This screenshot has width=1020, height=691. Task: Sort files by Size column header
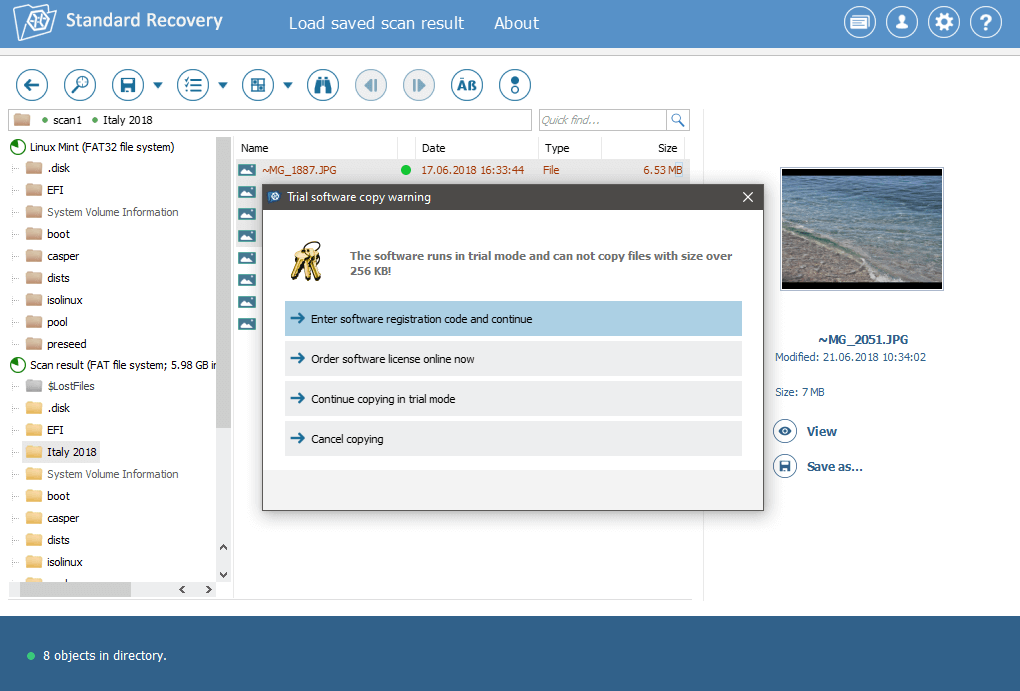(644, 148)
